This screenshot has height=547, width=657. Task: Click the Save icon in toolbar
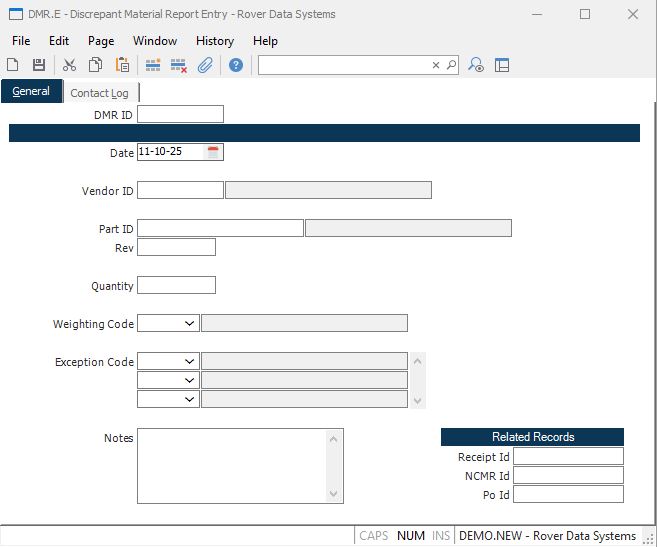pos(39,65)
